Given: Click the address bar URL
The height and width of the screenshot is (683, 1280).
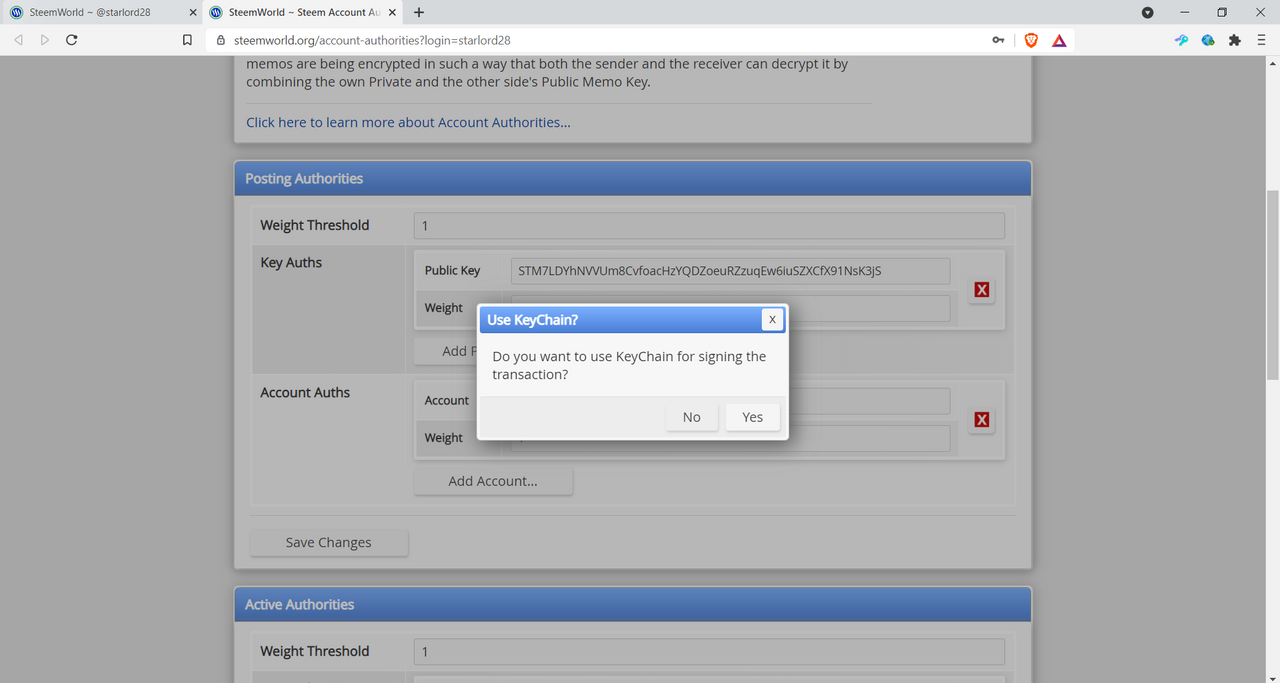Looking at the screenshot, I should point(372,40).
